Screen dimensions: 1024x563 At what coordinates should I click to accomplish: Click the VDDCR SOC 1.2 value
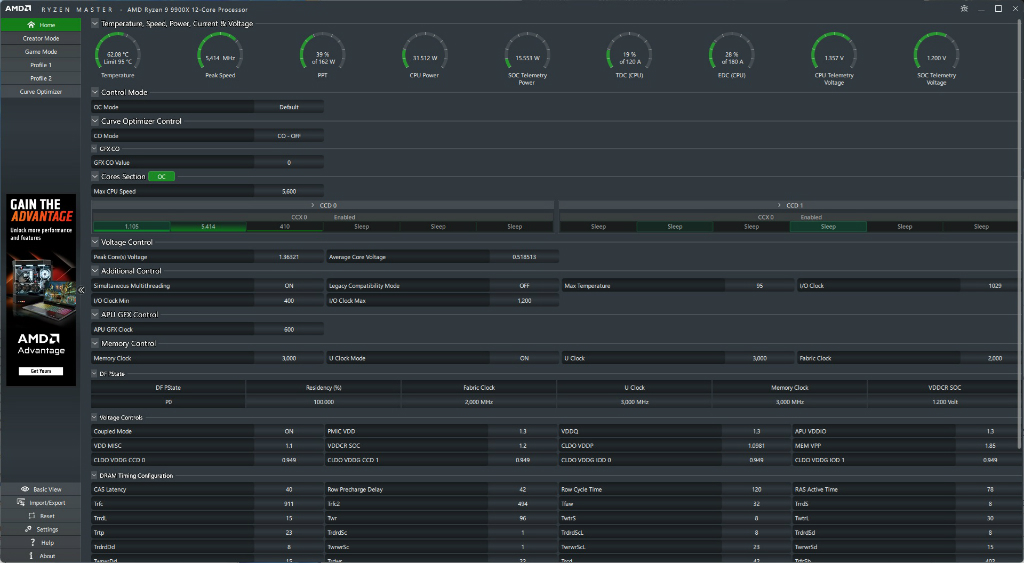[x=522, y=446]
